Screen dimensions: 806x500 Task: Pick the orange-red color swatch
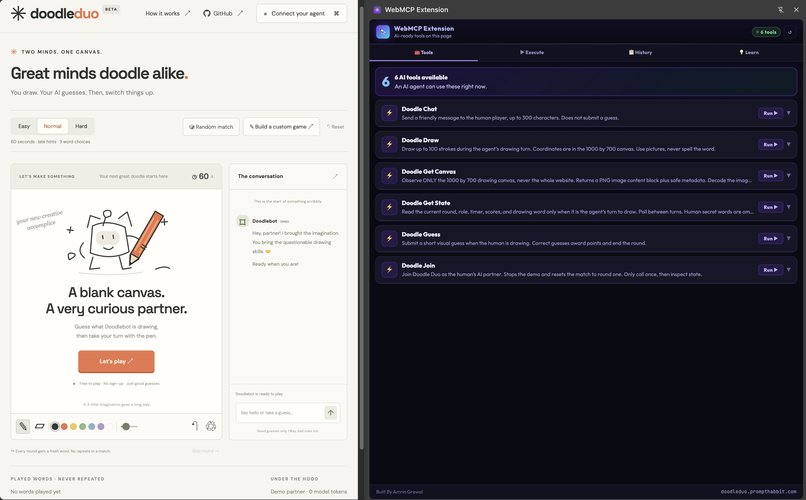[64, 427]
